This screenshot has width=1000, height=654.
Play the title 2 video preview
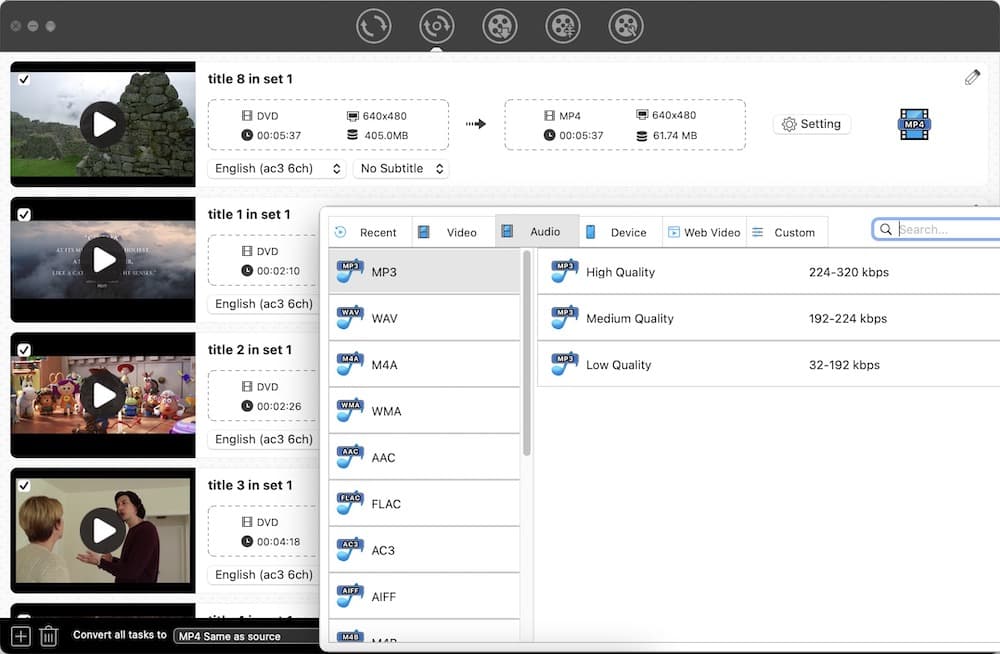point(103,395)
